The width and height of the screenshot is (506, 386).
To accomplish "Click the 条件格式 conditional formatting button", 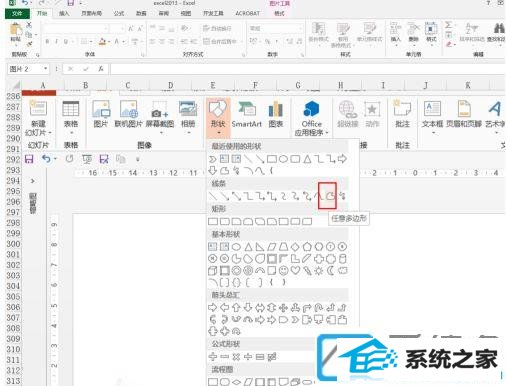I will tap(319, 32).
